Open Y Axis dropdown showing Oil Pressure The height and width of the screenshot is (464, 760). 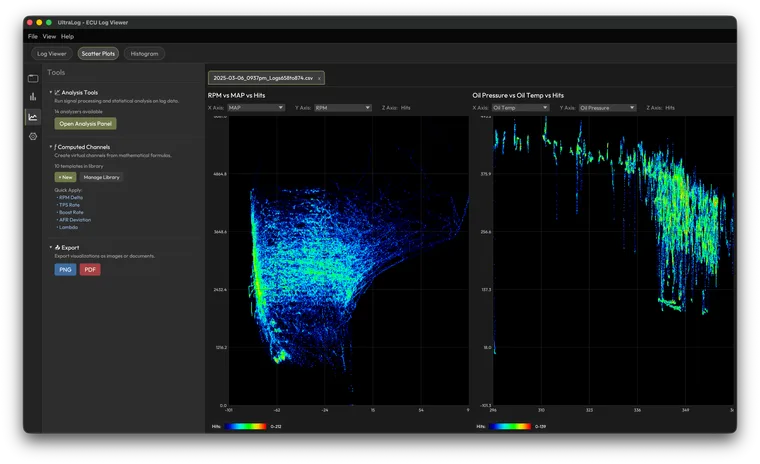click(607, 108)
